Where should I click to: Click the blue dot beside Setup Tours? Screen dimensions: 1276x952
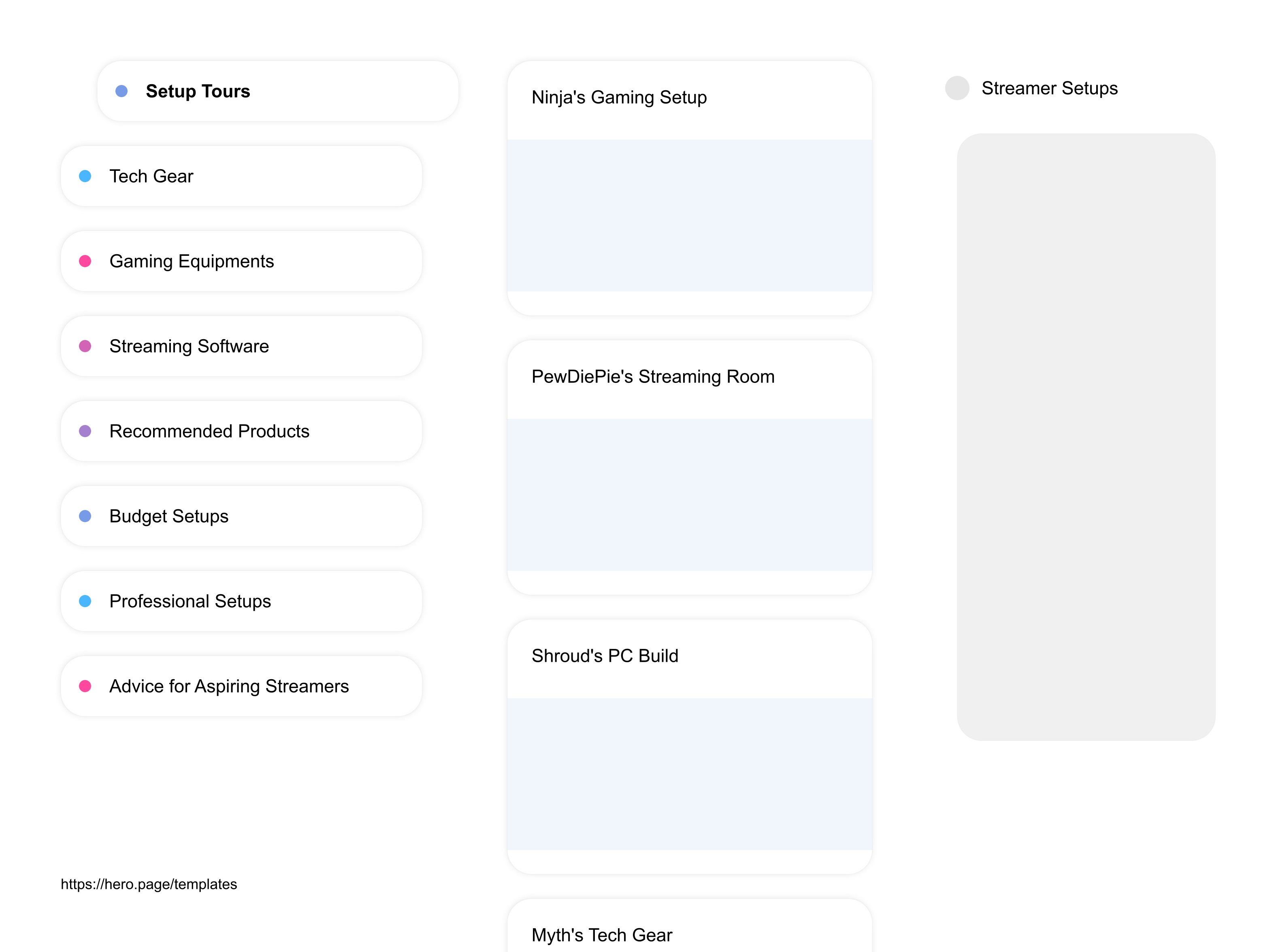tap(121, 91)
